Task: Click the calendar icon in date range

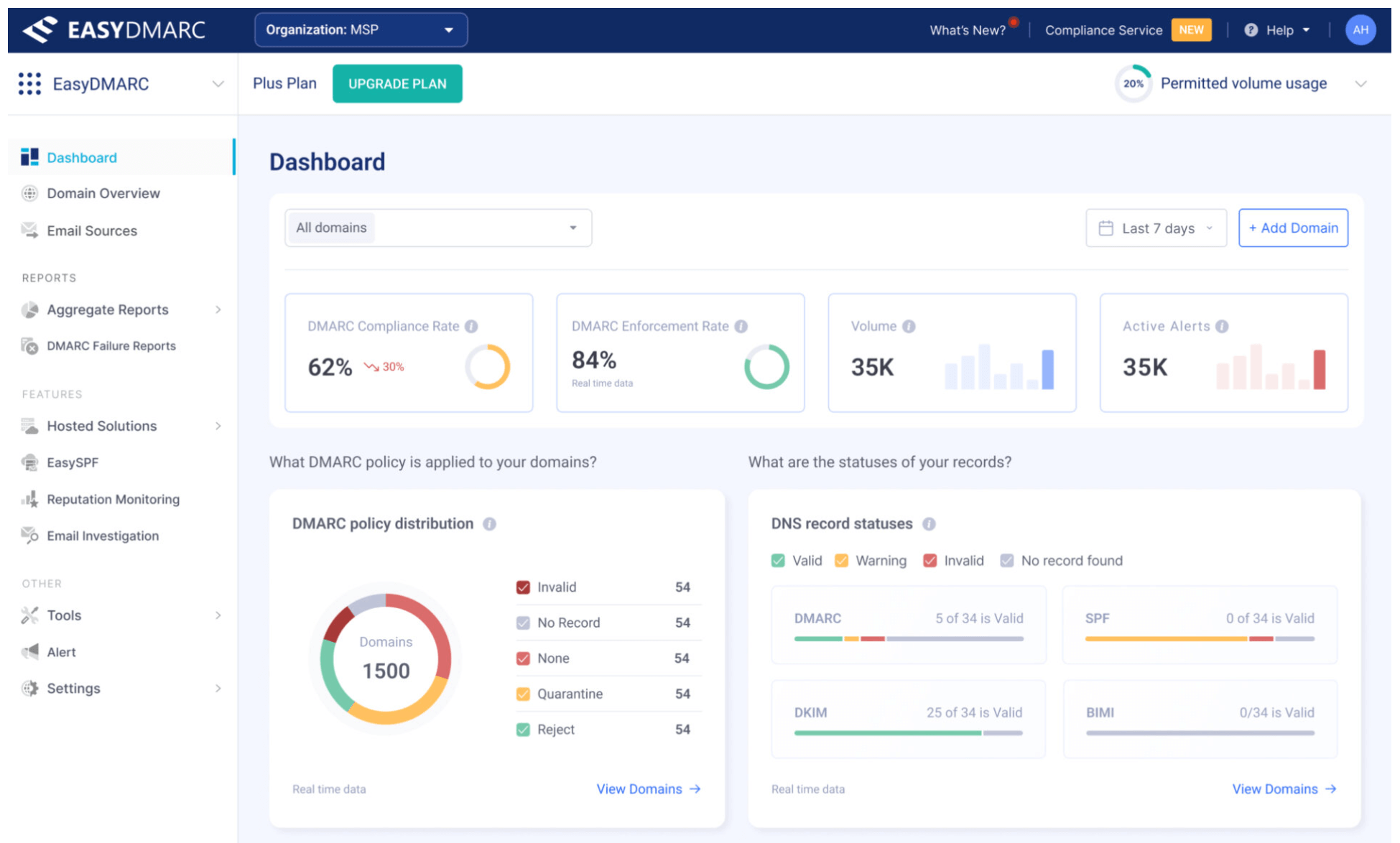Action: 1106,228
